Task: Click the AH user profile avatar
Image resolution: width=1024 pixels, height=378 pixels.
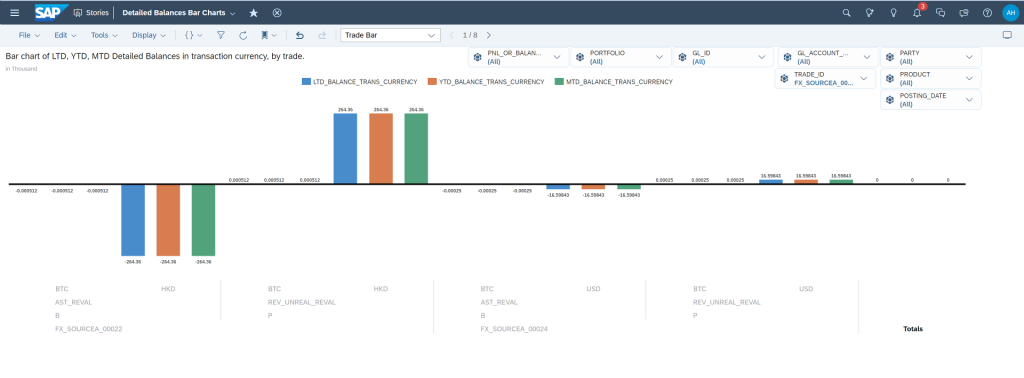Action: click(1010, 12)
